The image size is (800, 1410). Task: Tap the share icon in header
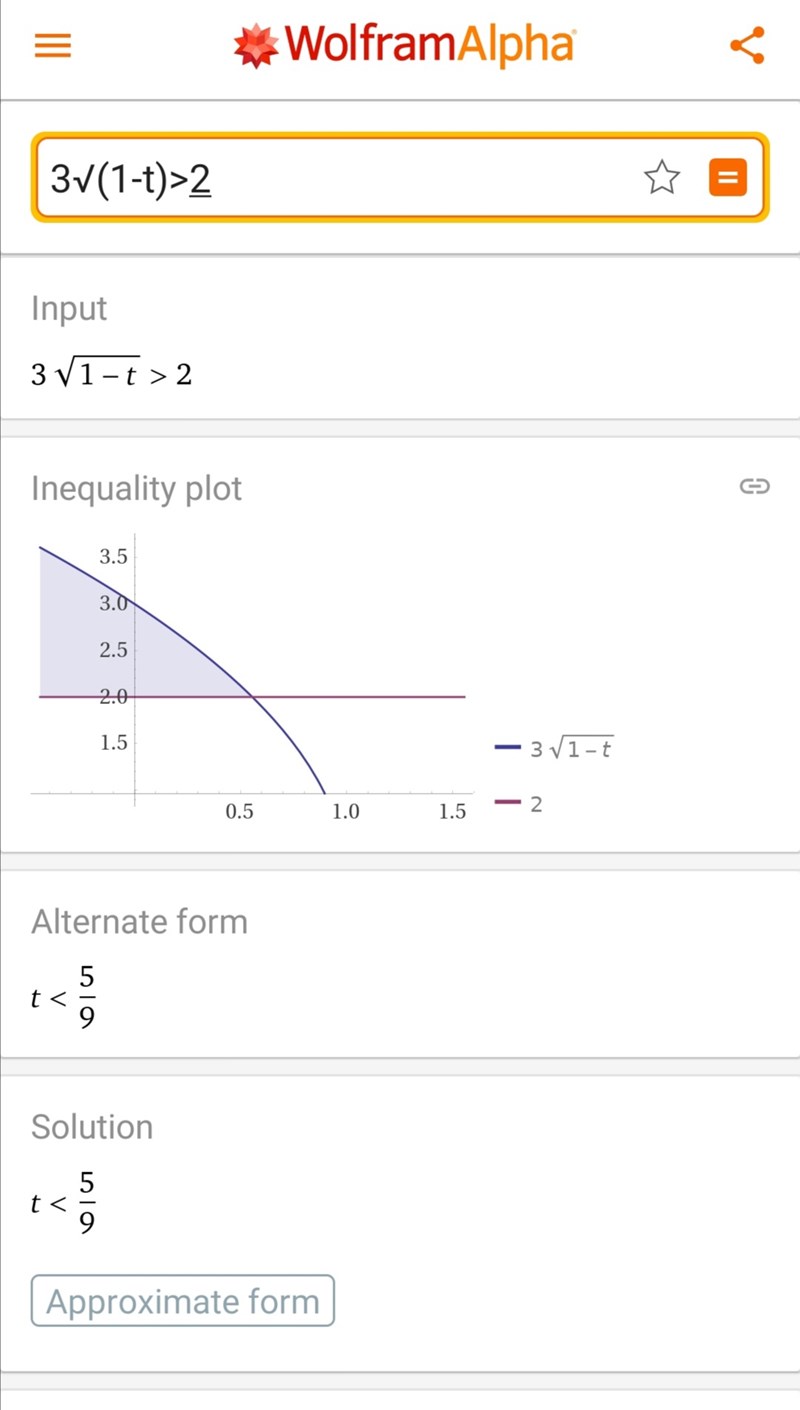747,46
